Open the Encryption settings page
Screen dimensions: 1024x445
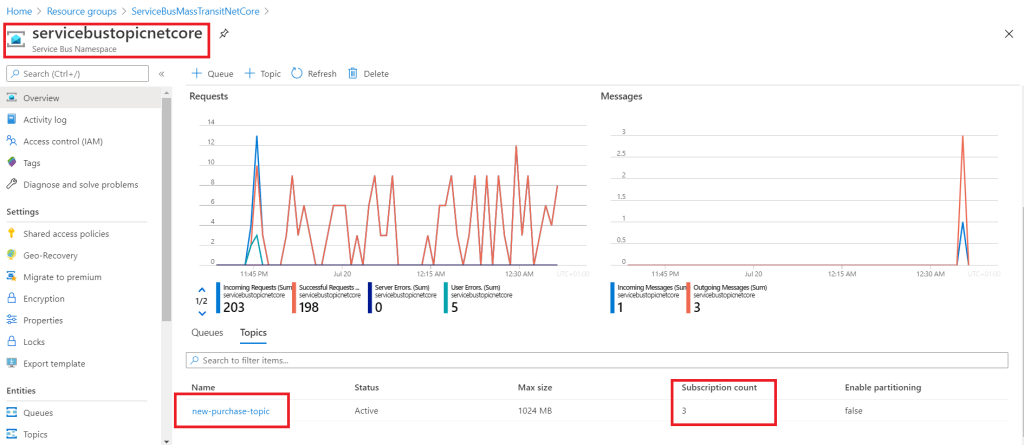point(43,299)
